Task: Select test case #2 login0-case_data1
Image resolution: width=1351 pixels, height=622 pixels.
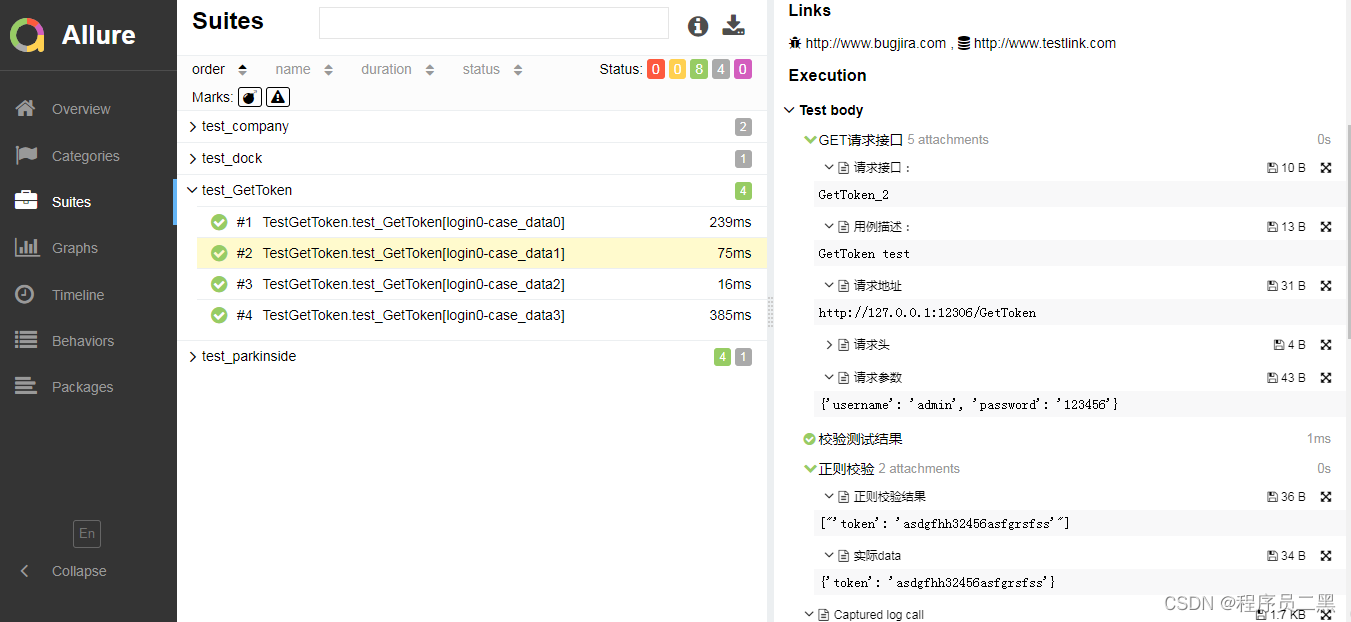Action: (482, 253)
